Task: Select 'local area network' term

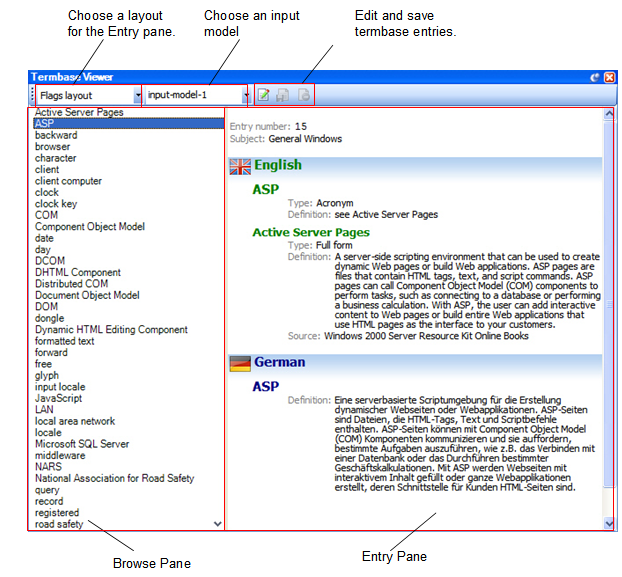Action: click(75, 421)
